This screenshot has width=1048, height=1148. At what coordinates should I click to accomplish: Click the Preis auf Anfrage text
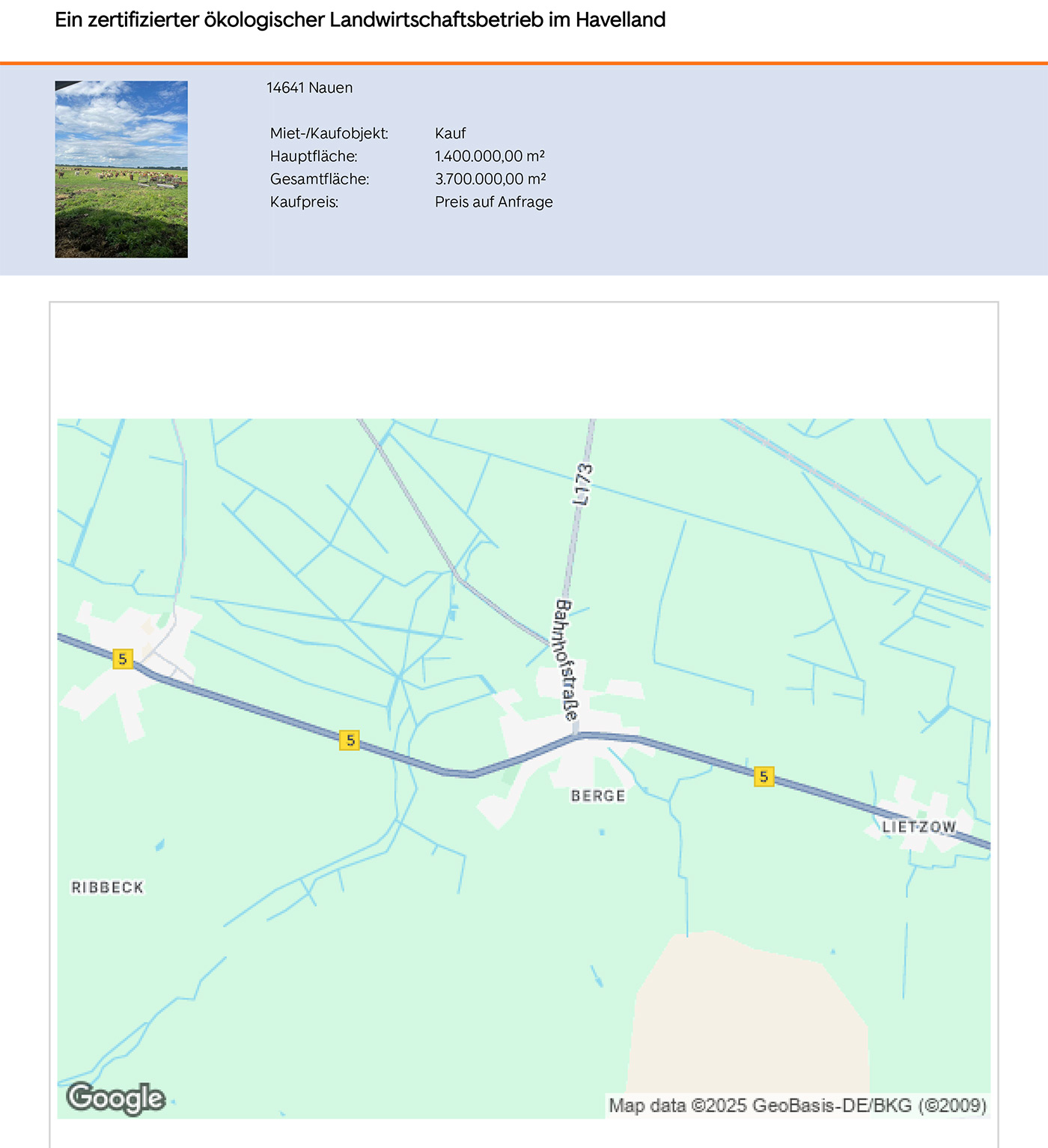494,202
